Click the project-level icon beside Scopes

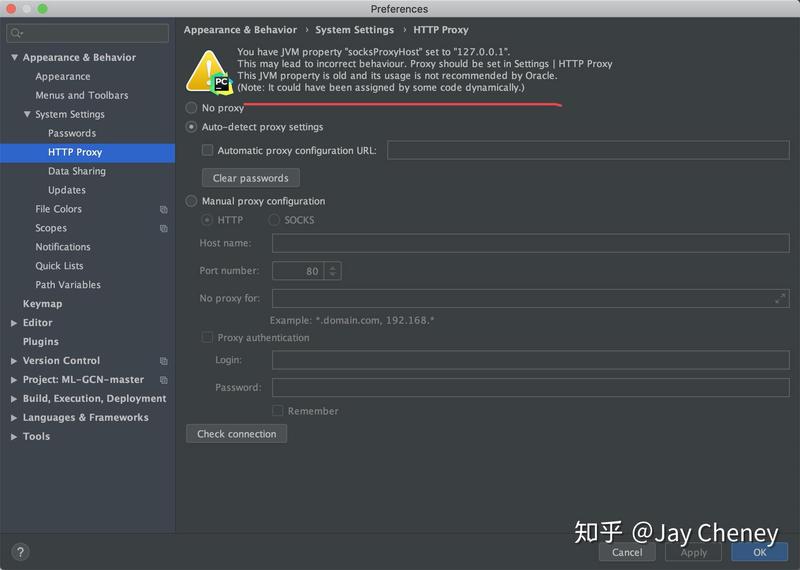164,228
